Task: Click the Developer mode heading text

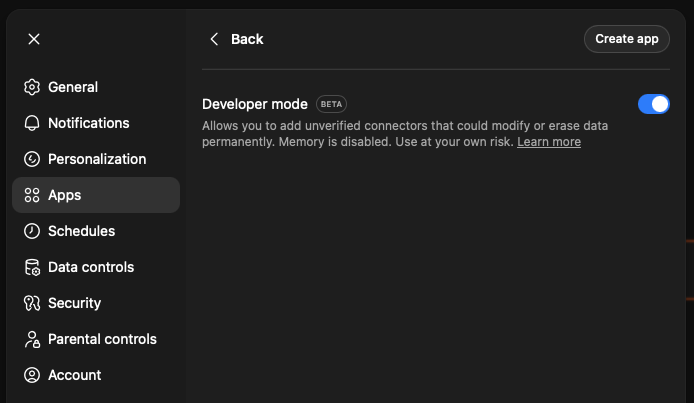Action: click(254, 104)
